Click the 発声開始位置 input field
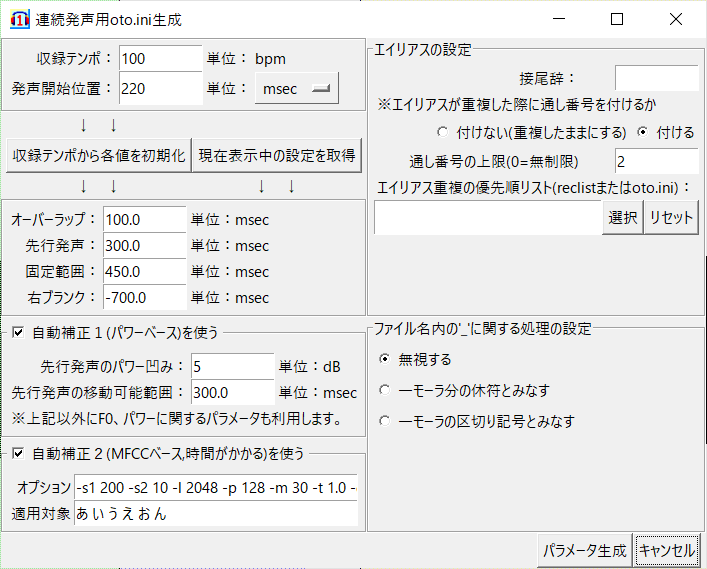Screen dimensions: 707x569 coord(161,88)
